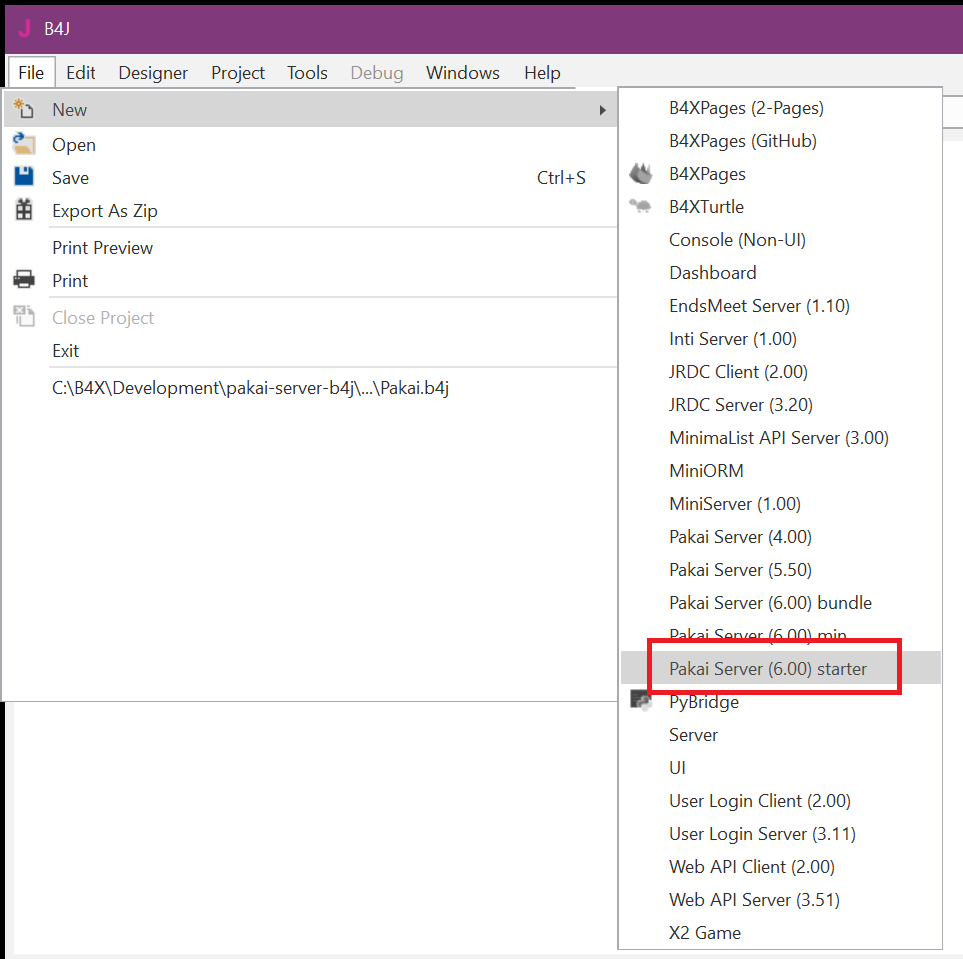
Task: Click the PyBridge python icon
Action: click(641, 700)
